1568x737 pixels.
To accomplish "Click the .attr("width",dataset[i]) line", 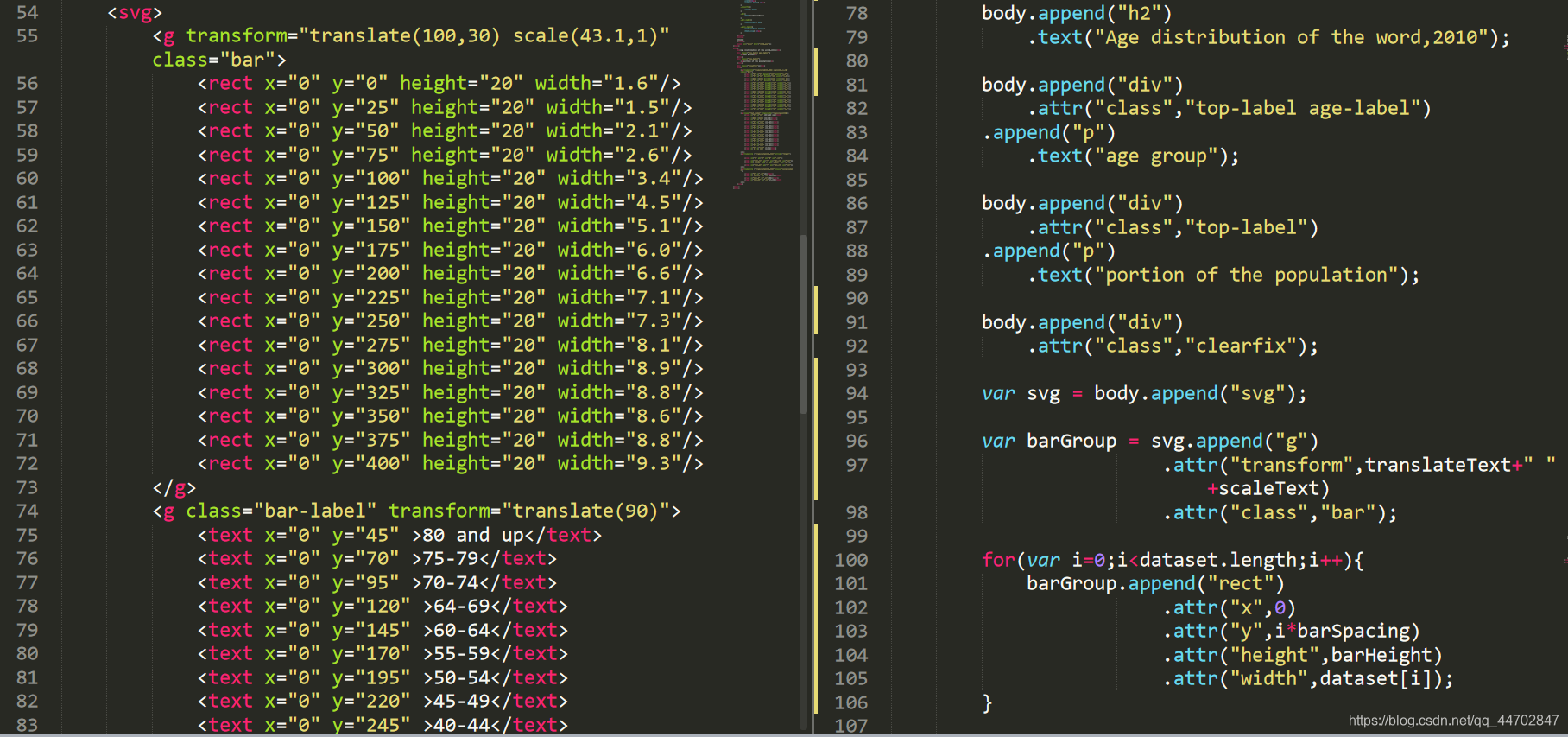I will [x=1308, y=678].
